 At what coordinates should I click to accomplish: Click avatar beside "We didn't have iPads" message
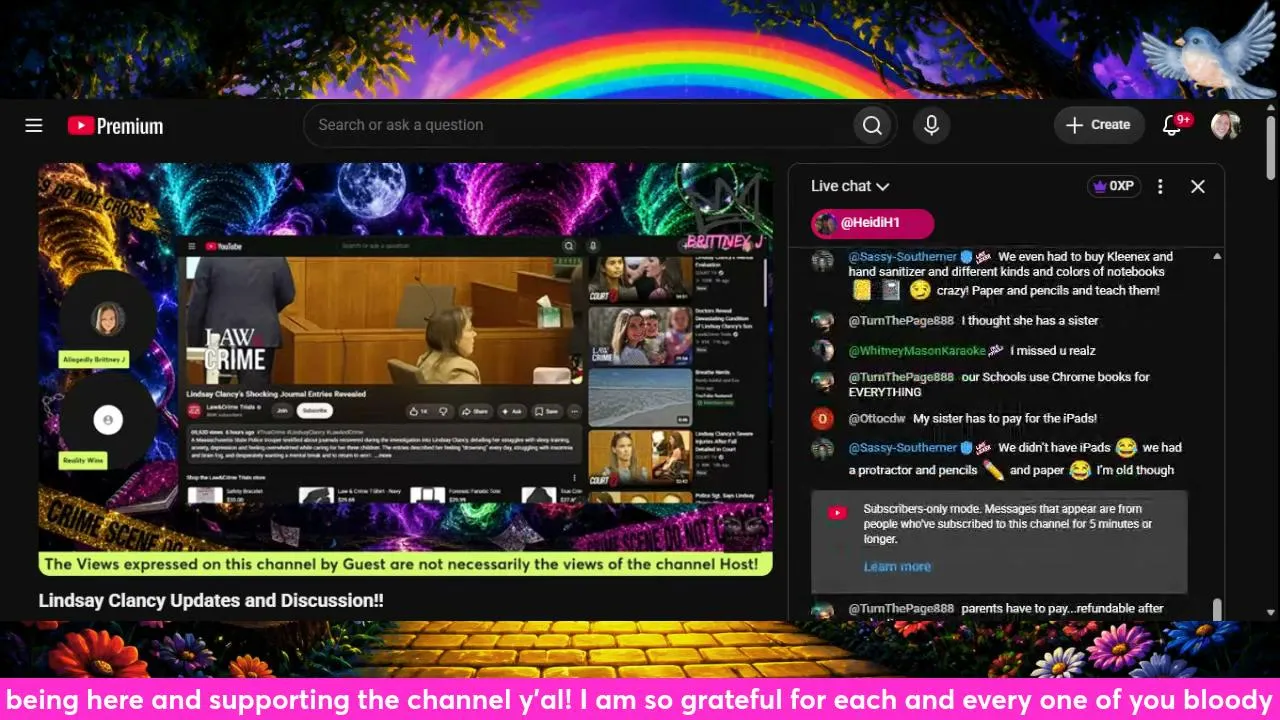[823, 449]
